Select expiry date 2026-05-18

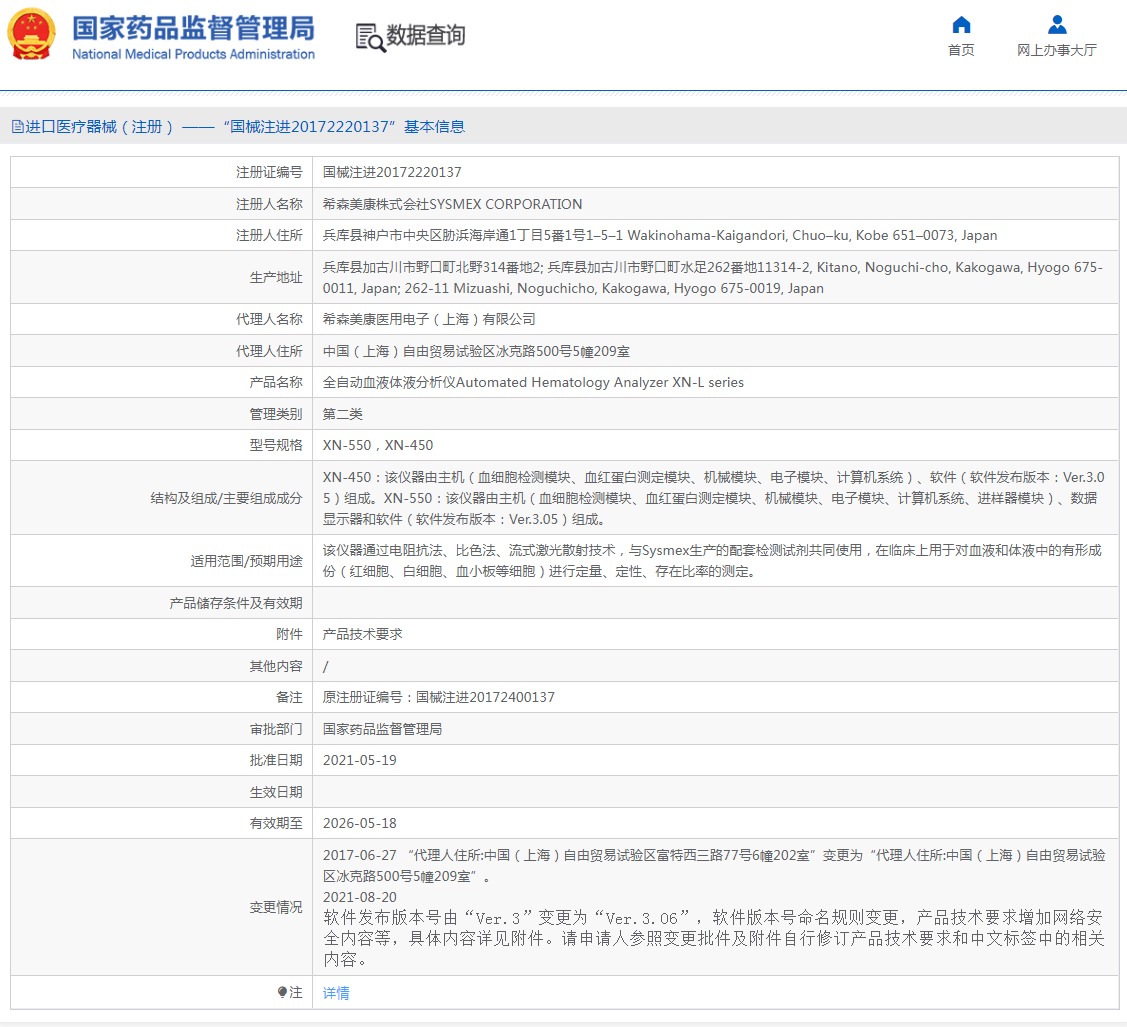[359, 824]
